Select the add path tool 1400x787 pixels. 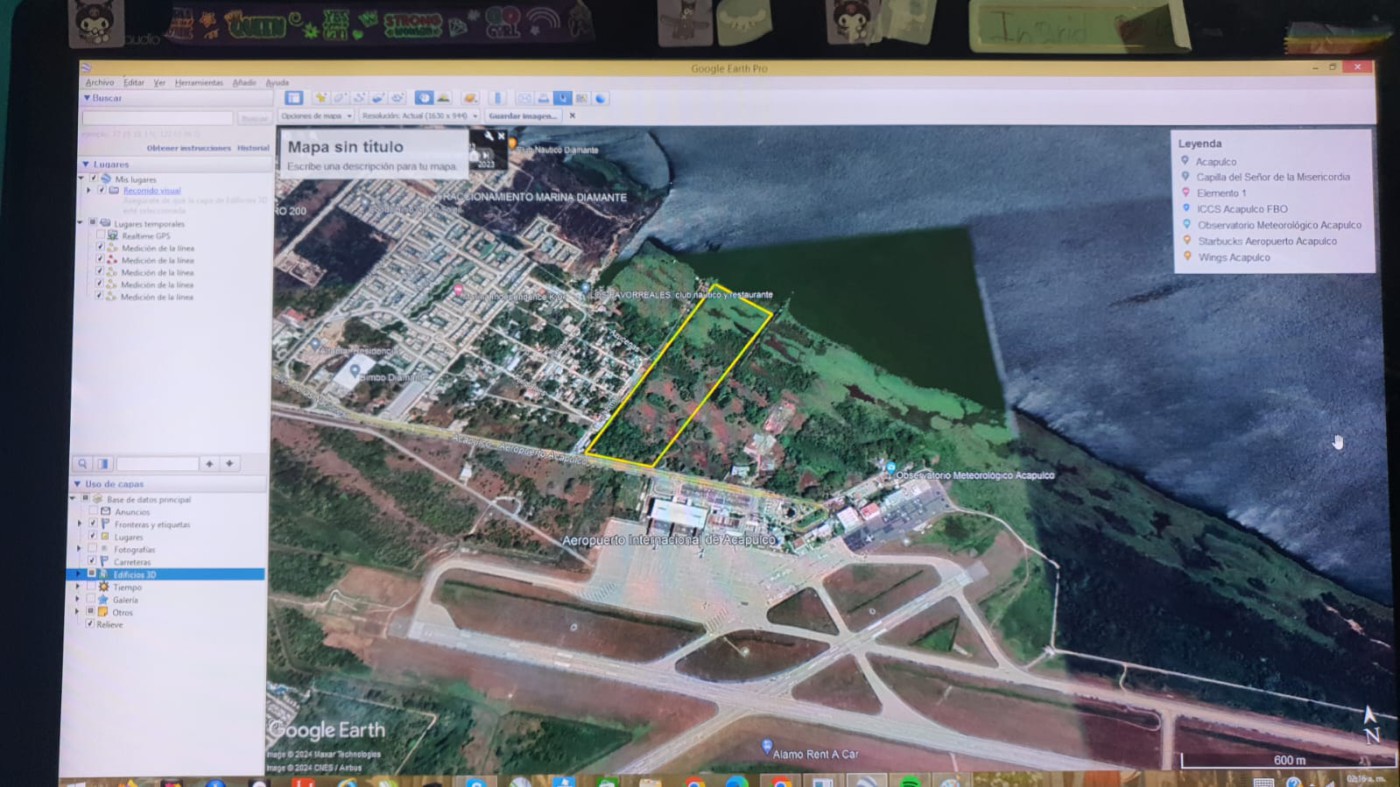point(359,98)
